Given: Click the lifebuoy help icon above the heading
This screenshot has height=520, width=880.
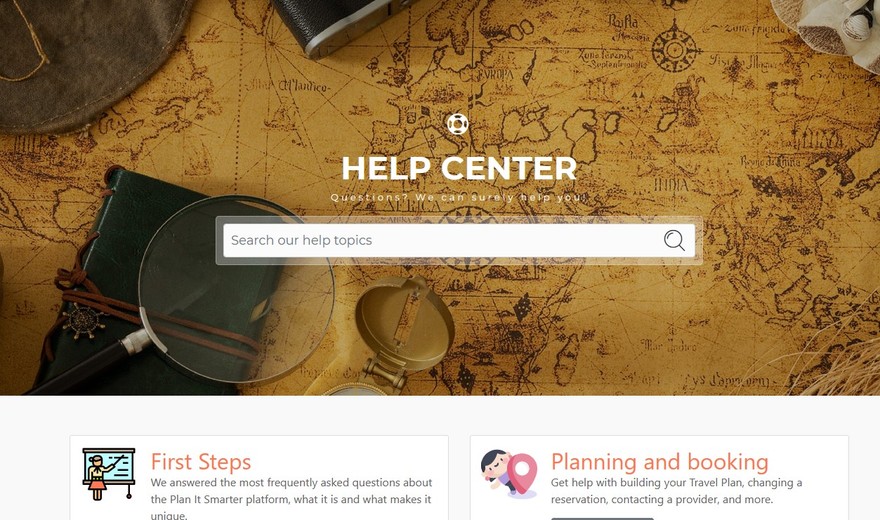Looking at the screenshot, I should [x=457, y=124].
